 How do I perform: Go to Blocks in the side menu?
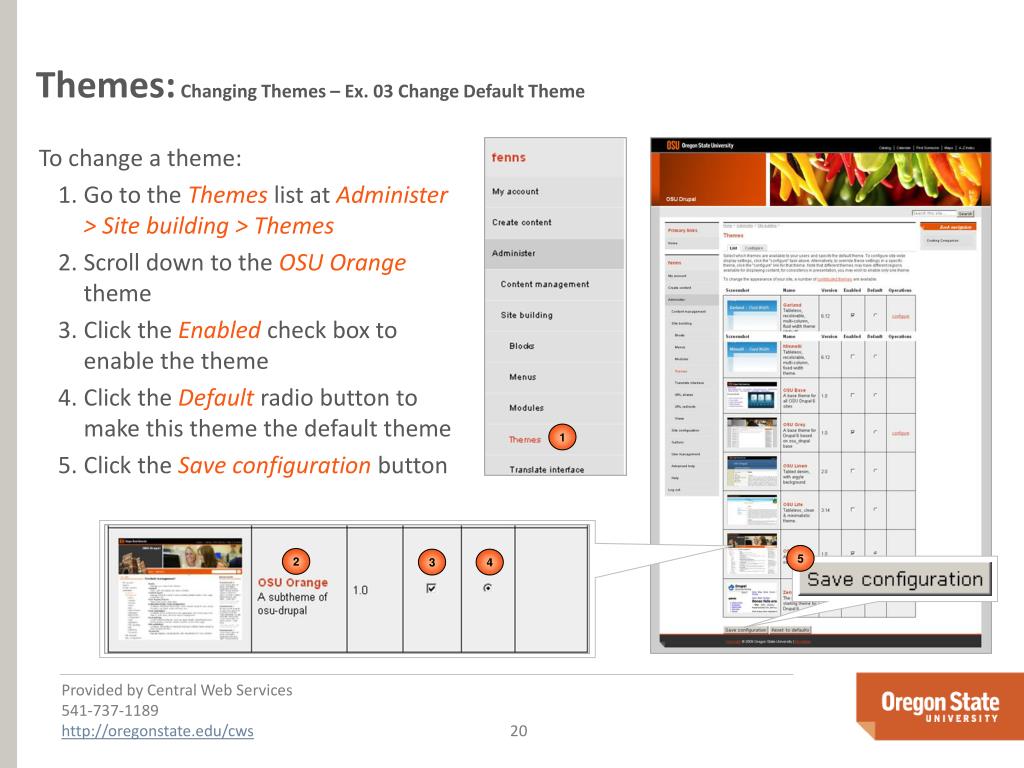tap(522, 345)
